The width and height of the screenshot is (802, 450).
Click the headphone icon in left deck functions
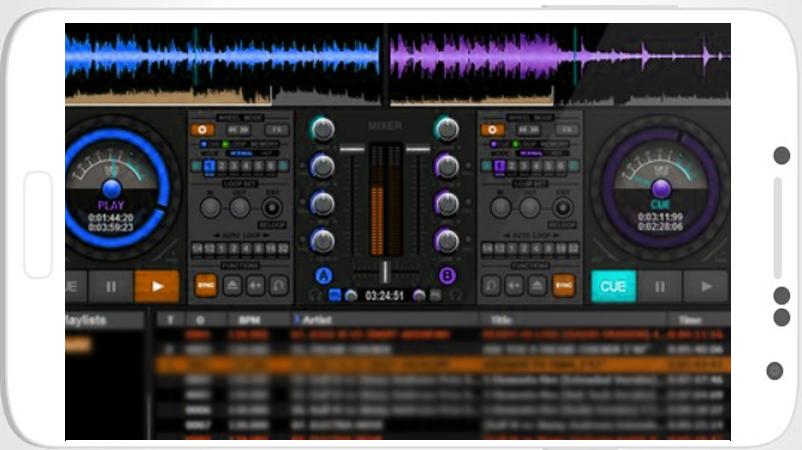[x=279, y=285]
